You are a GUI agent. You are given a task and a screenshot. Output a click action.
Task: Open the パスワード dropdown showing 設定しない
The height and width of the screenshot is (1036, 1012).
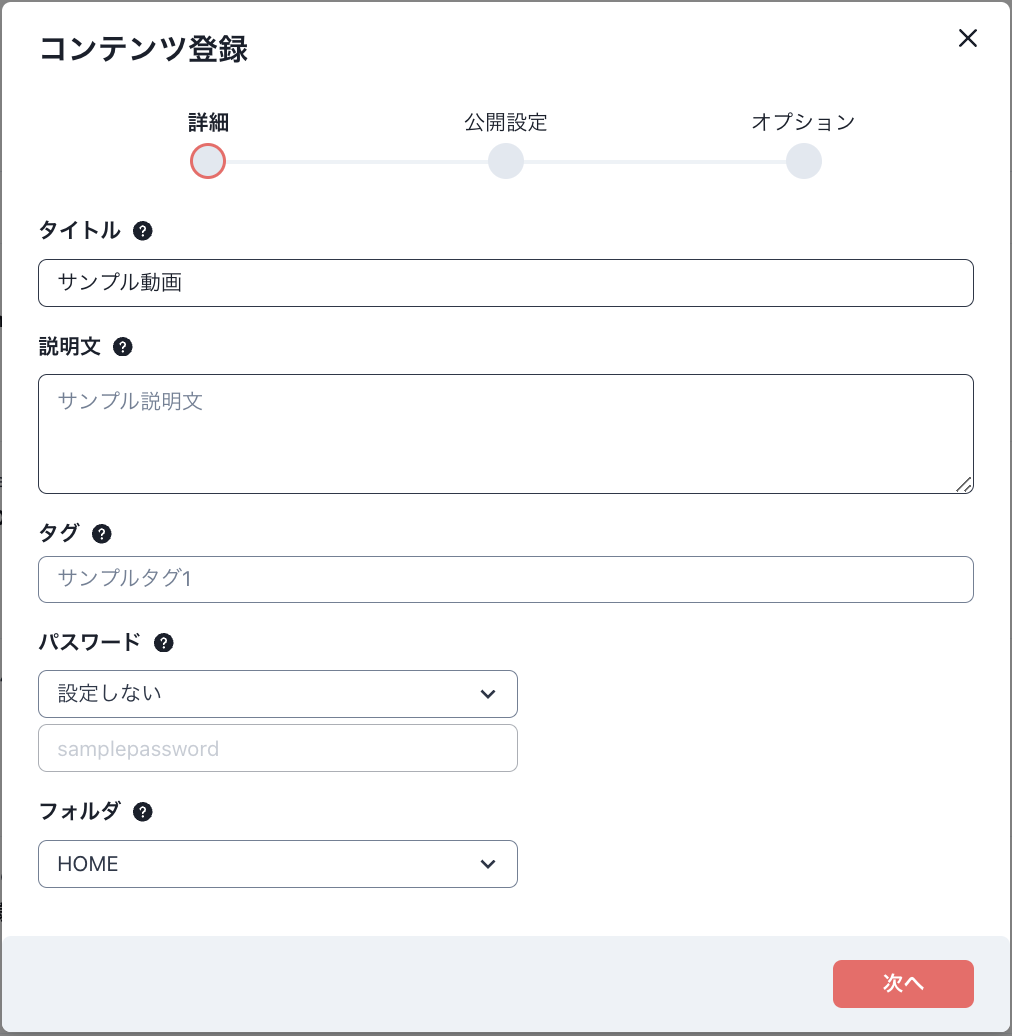278,693
